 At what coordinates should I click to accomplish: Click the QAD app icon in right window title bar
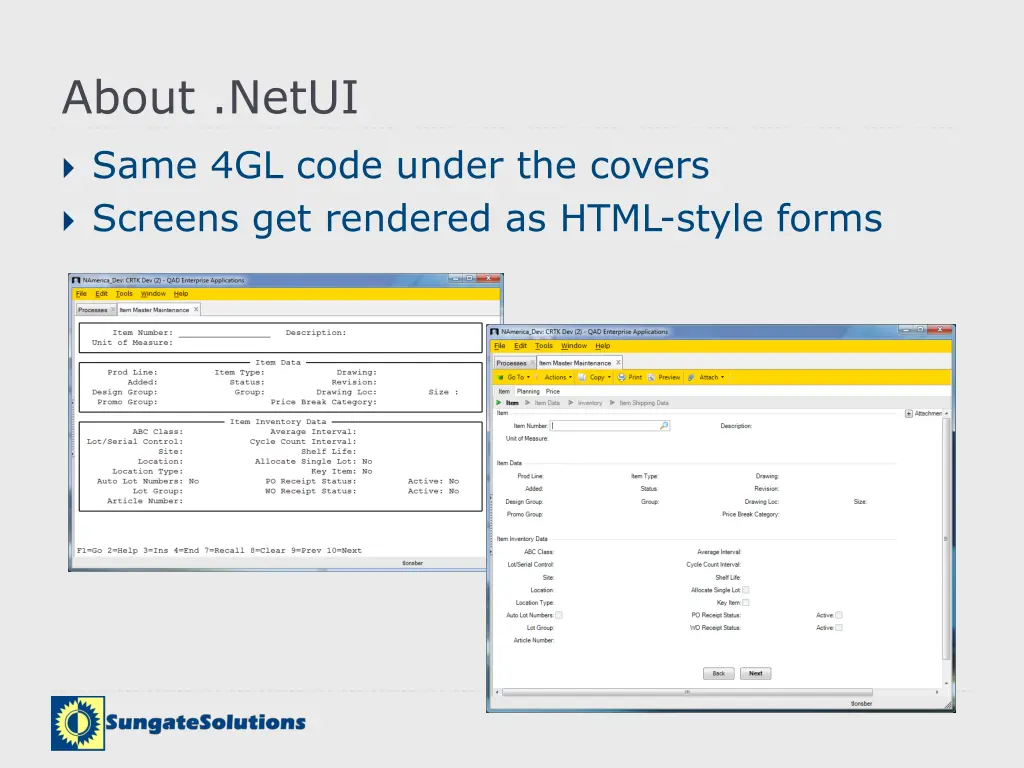pyautogui.click(x=494, y=332)
